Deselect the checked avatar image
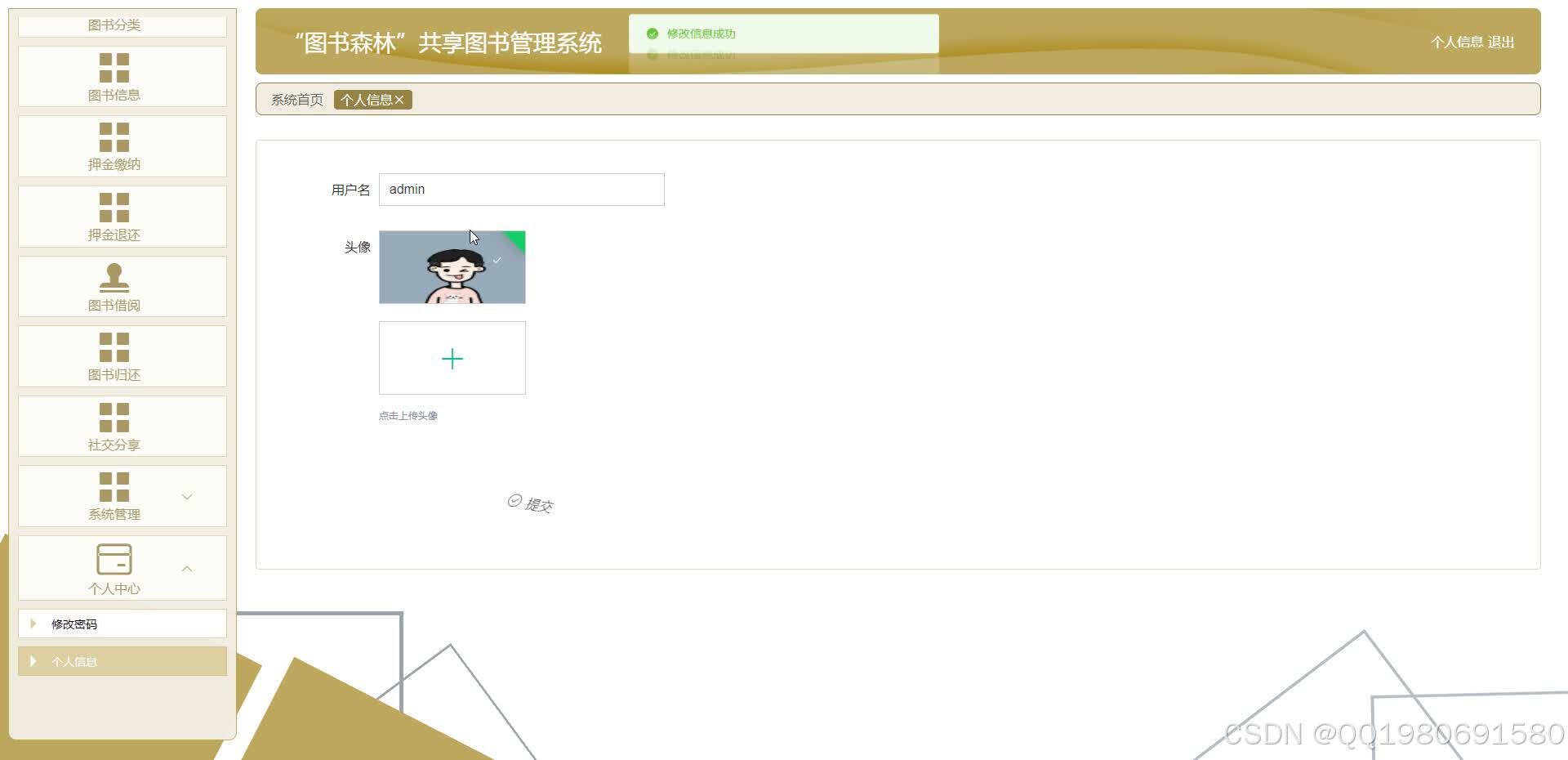This screenshot has height=760, width=1568. point(497,260)
